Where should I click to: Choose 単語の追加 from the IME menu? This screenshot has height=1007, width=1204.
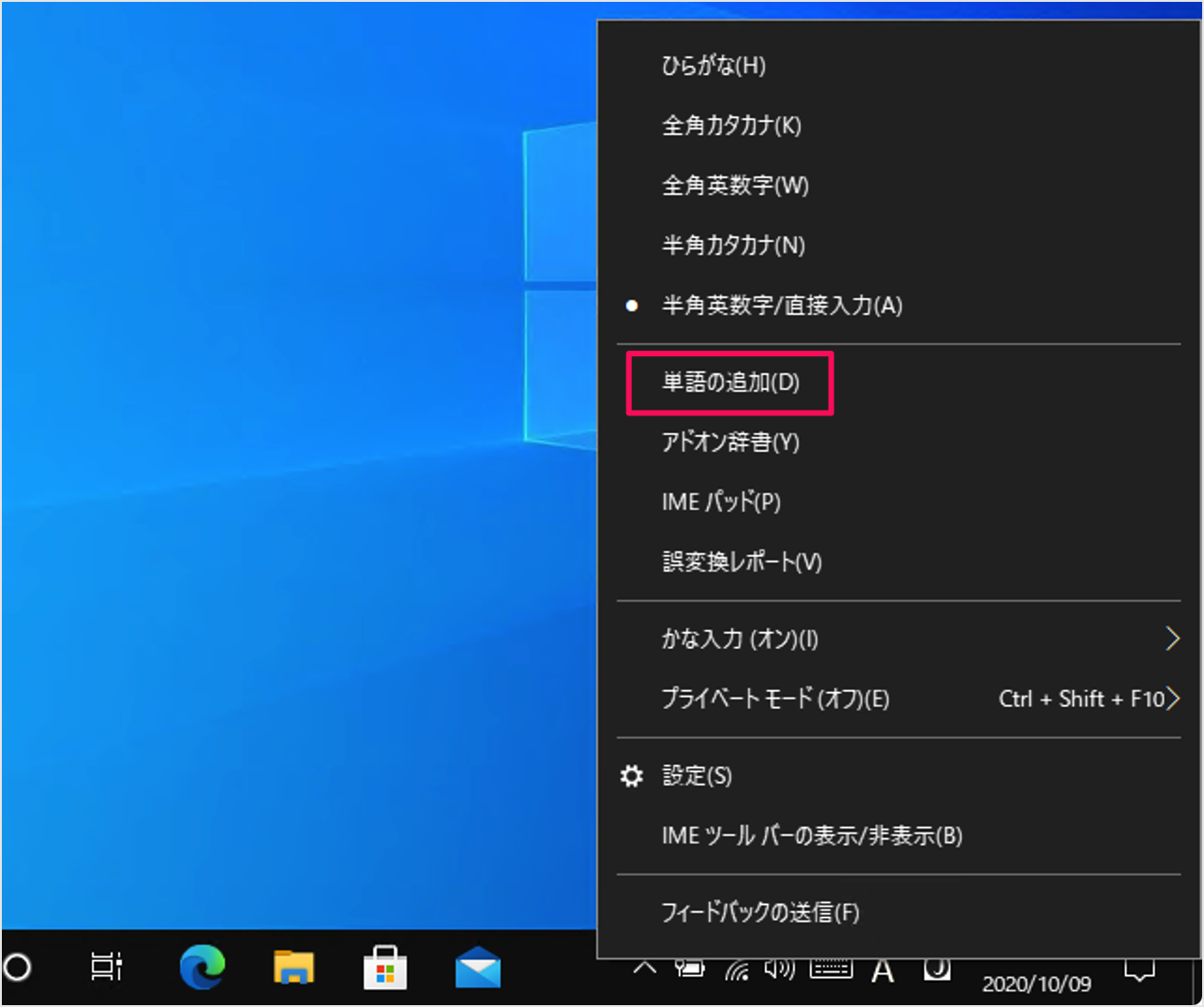coord(730,383)
